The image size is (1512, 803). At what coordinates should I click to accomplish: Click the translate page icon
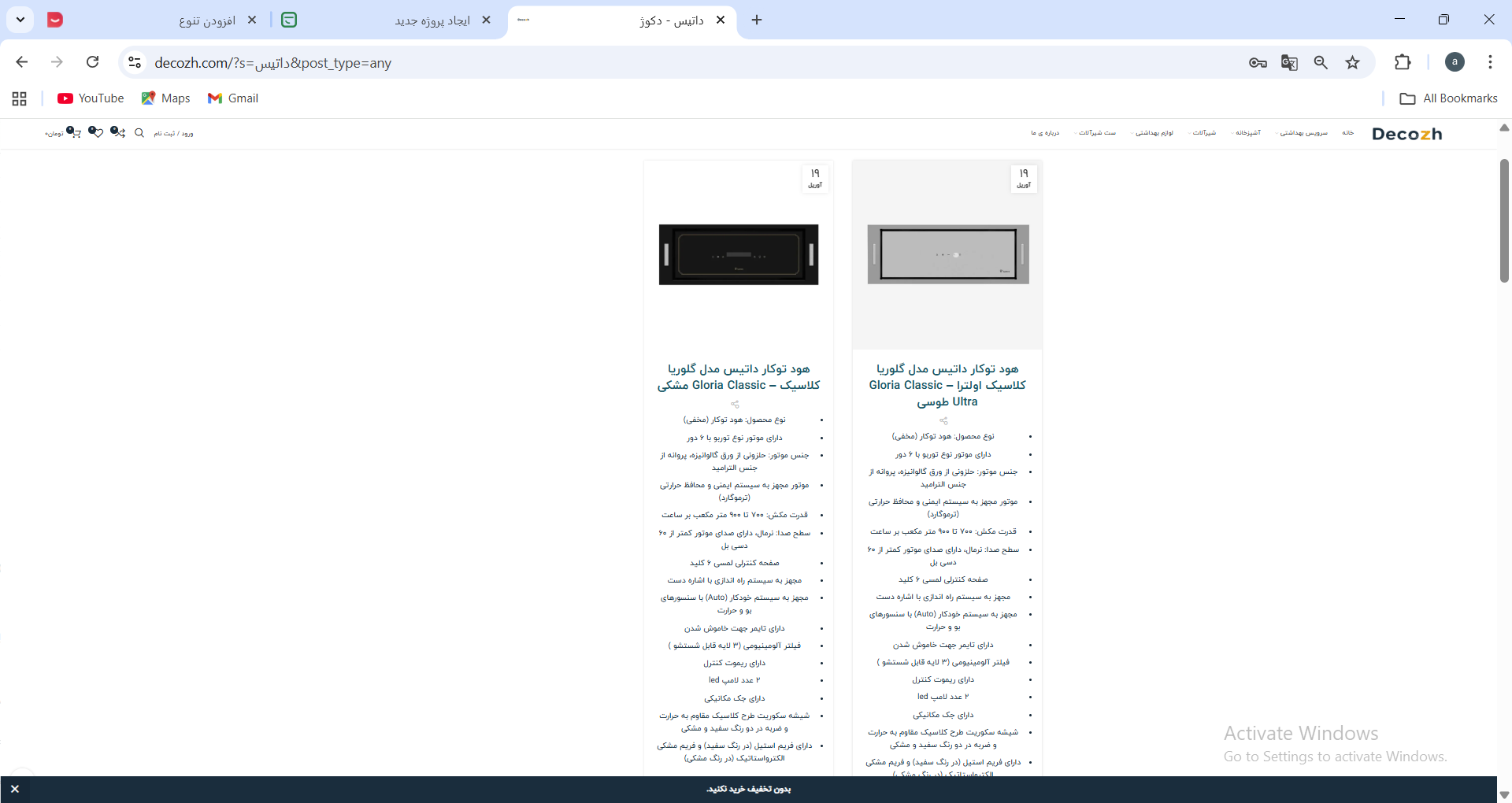[1289, 63]
